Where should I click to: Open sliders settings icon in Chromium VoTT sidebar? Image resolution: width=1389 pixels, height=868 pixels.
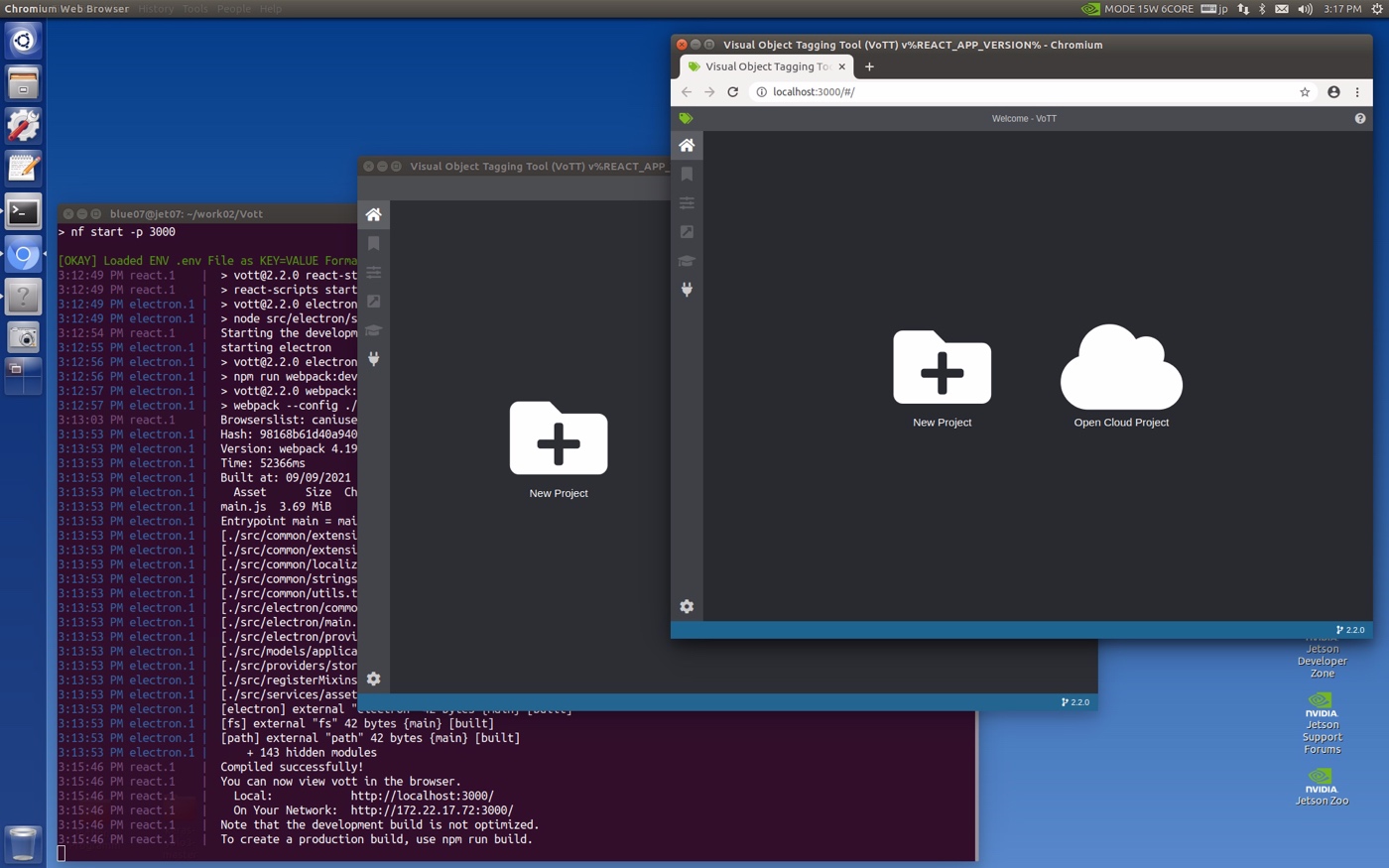tap(687, 203)
